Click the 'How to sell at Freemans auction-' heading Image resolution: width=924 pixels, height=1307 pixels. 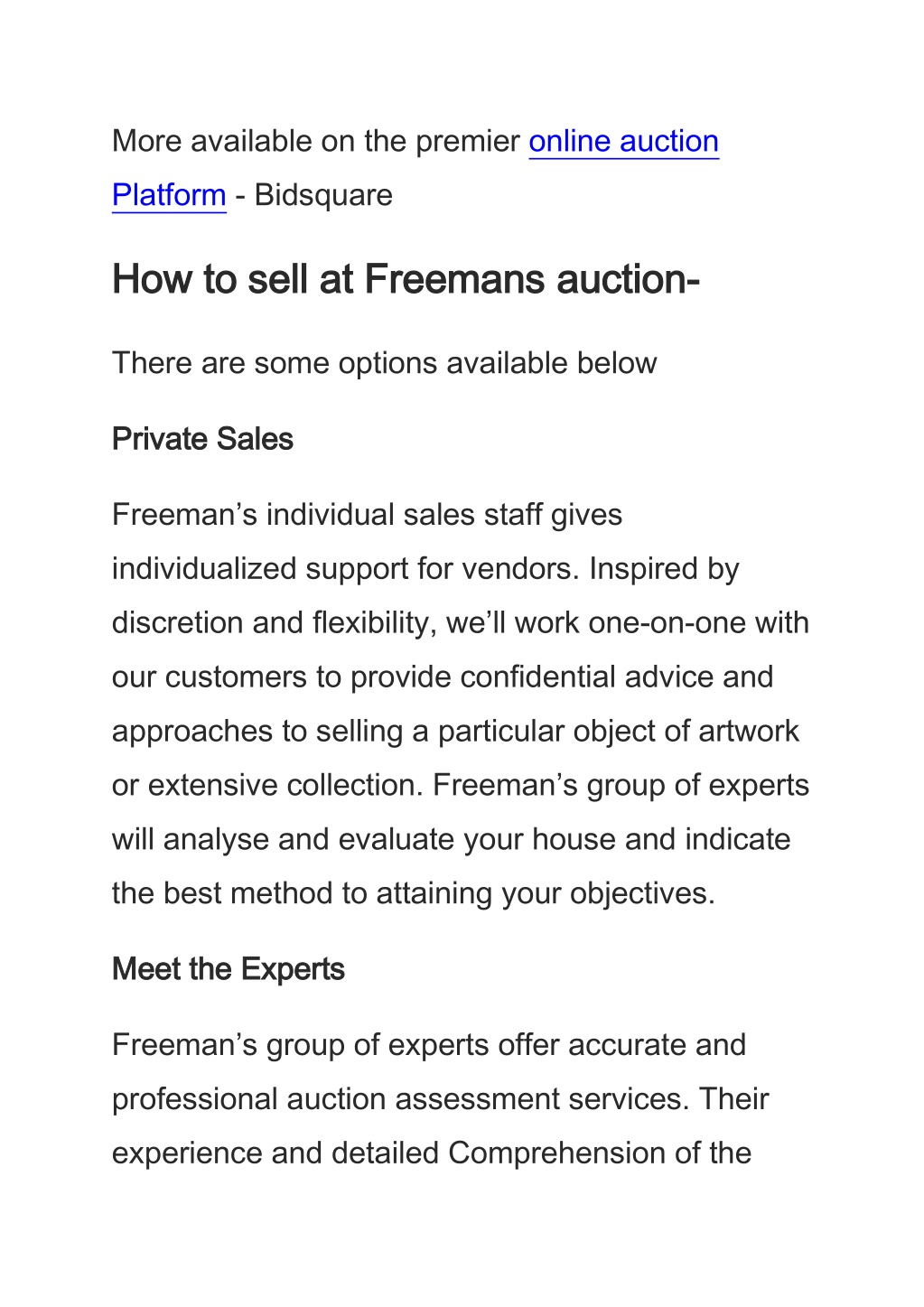tap(406, 279)
